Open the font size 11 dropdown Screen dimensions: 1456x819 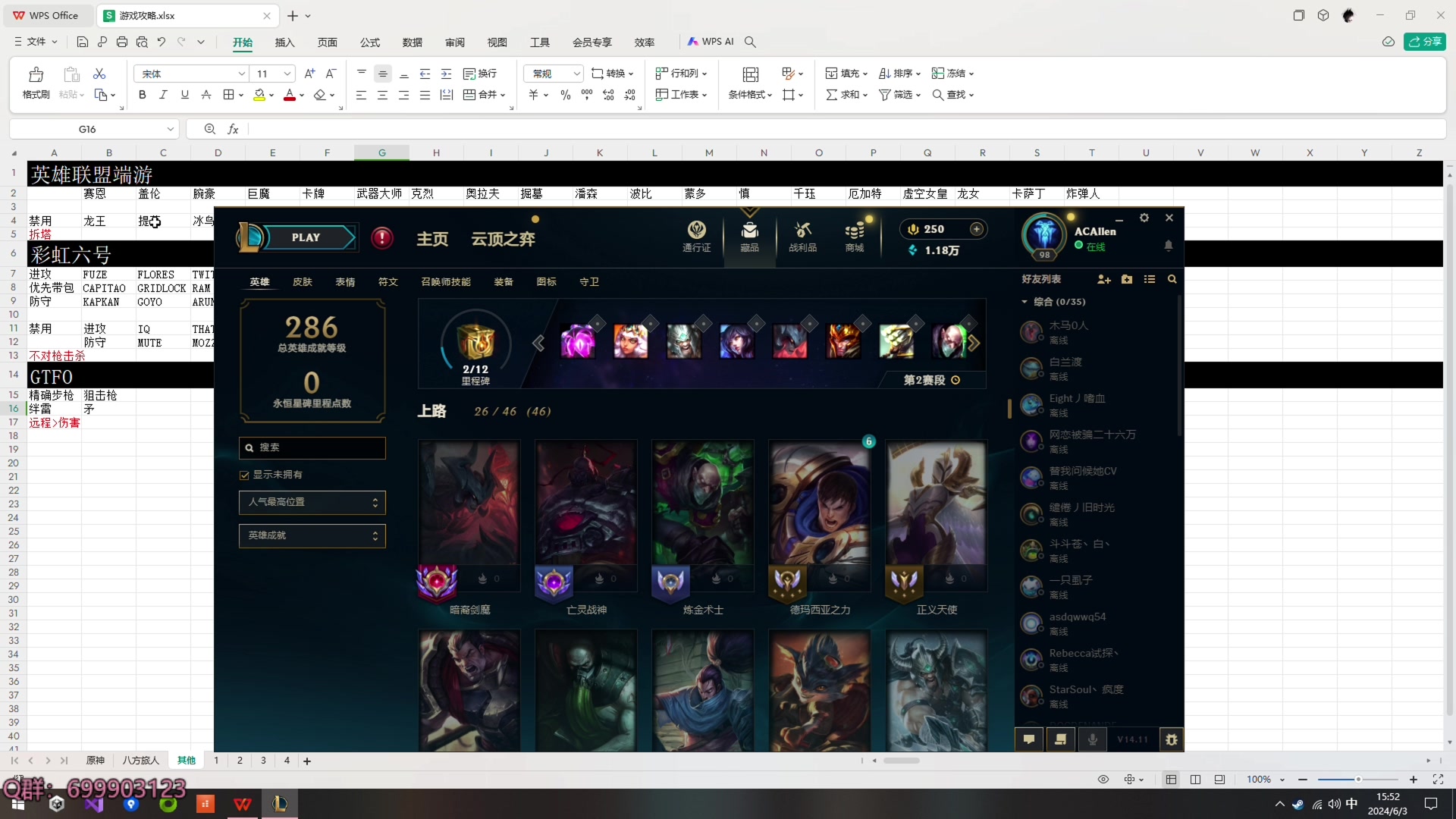click(287, 74)
